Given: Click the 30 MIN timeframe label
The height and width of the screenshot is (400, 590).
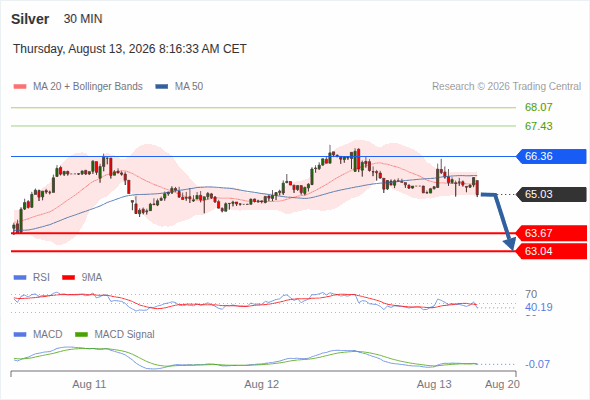Looking at the screenshot, I should pyautogui.click(x=83, y=19).
